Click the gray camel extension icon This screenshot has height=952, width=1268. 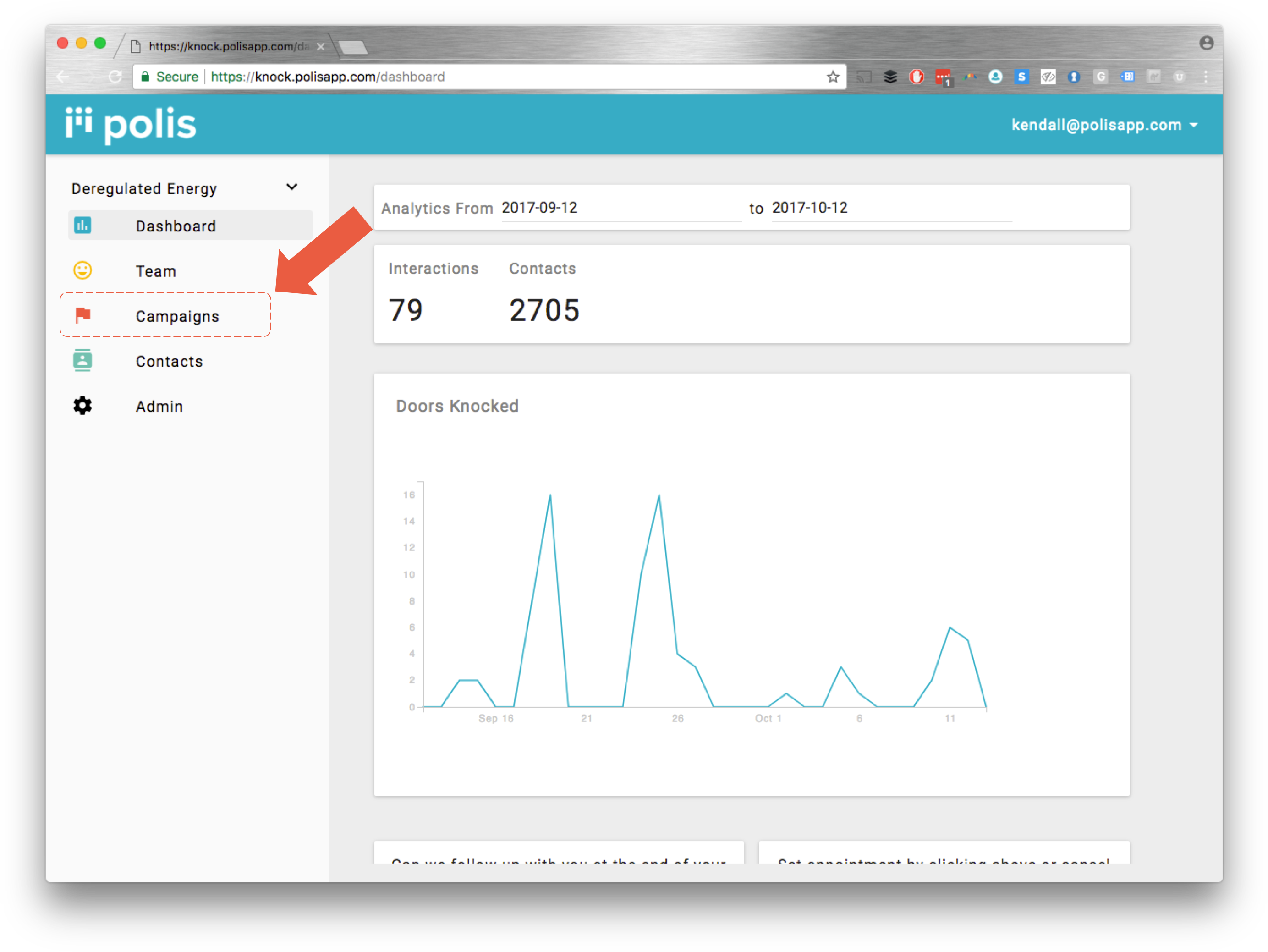point(1153,77)
